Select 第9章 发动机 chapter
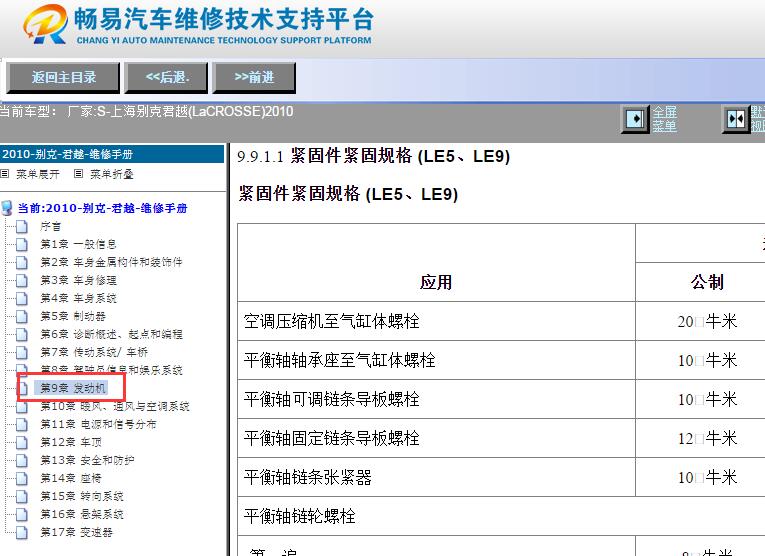765x556 pixels. point(73,388)
